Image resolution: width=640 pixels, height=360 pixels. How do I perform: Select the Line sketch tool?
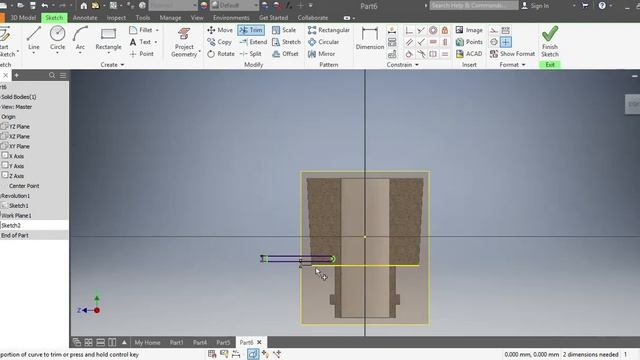33,38
